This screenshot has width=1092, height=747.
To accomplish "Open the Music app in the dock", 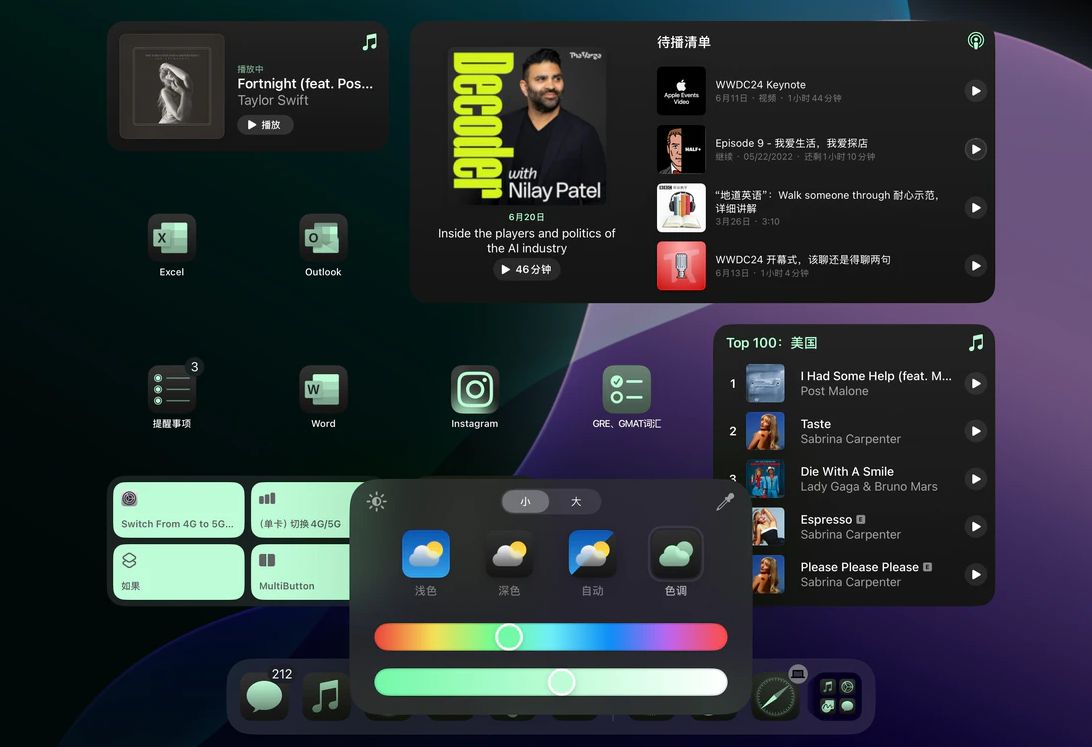I will coord(326,696).
